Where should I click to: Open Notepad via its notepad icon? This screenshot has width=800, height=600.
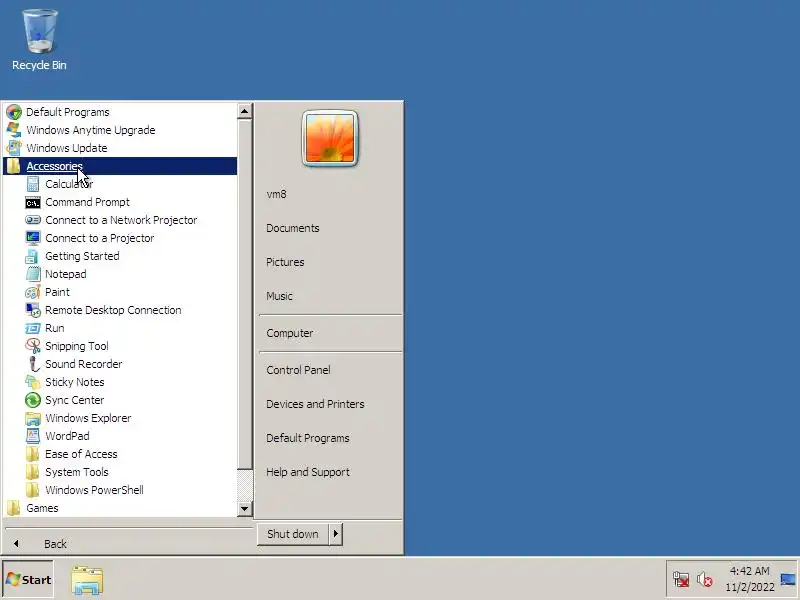click(33, 274)
